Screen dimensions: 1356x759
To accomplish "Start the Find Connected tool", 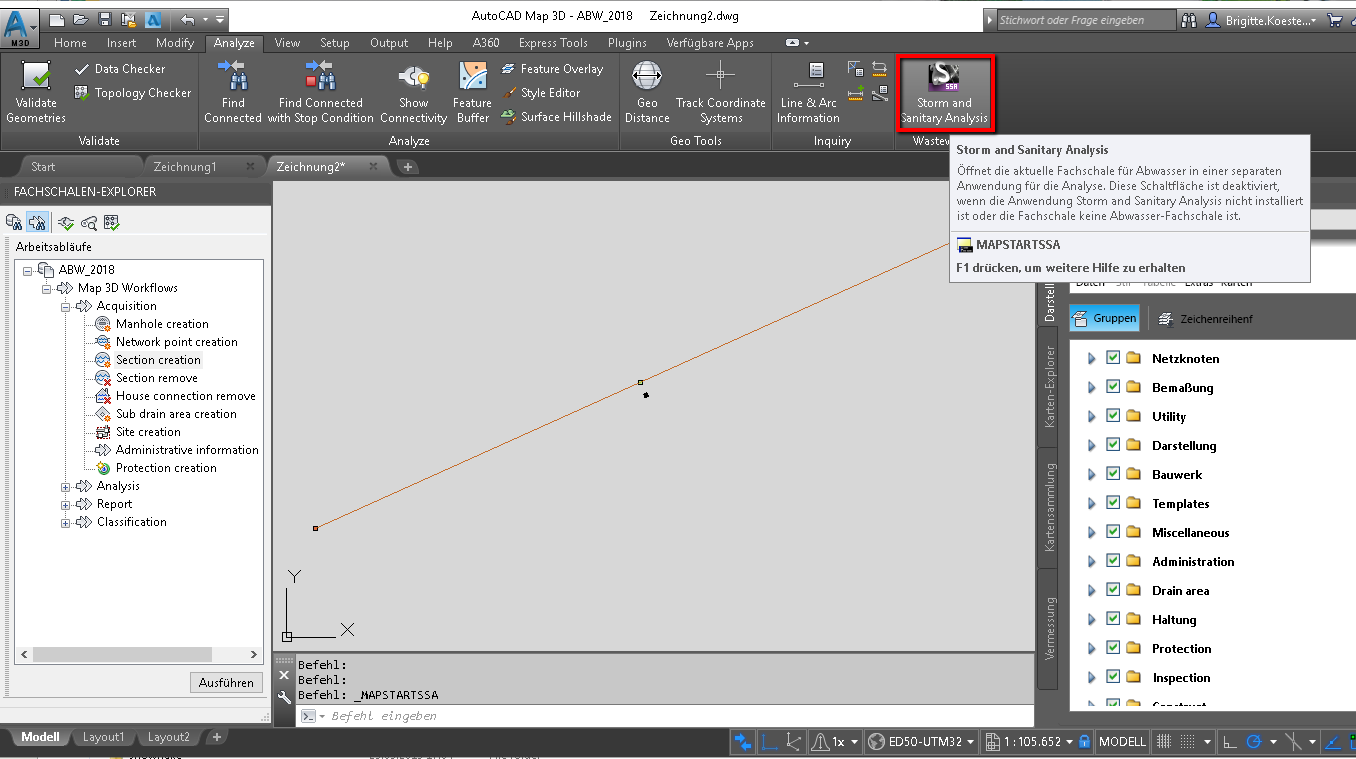I will (x=232, y=92).
